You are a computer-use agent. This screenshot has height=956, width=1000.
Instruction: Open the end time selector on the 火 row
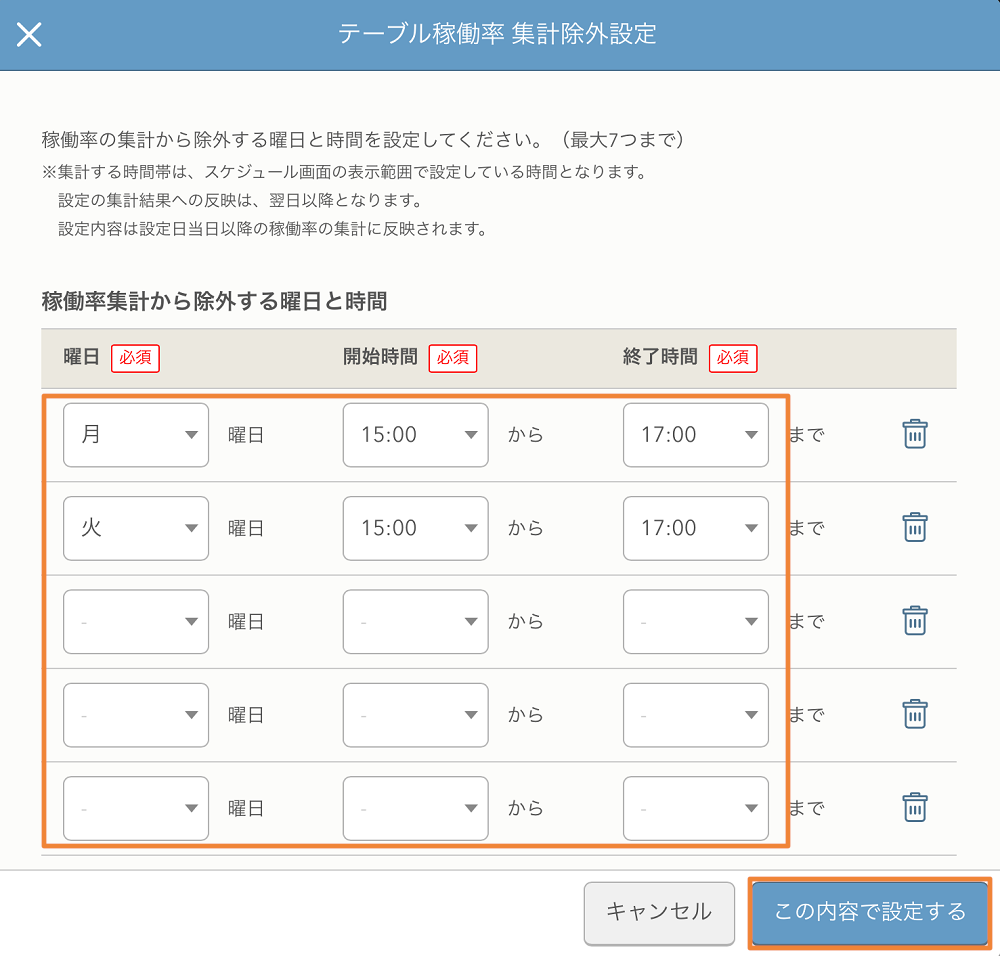coord(695,528)
